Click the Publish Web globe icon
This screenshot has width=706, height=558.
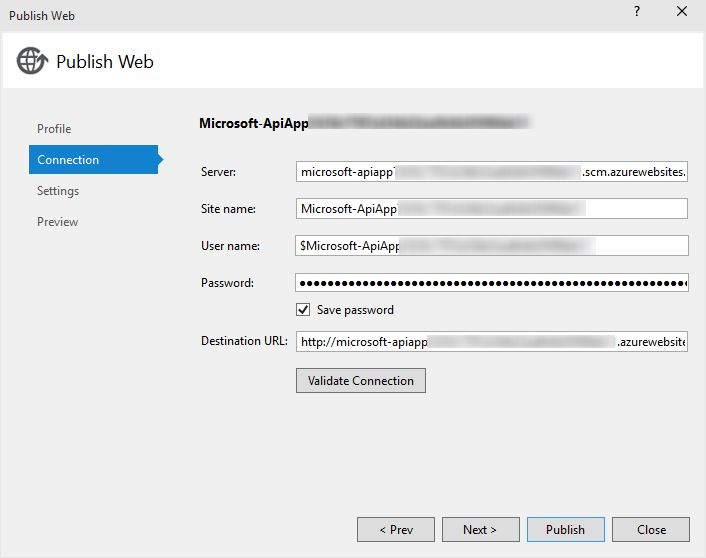pyautogui.click(x=32, y=61)
